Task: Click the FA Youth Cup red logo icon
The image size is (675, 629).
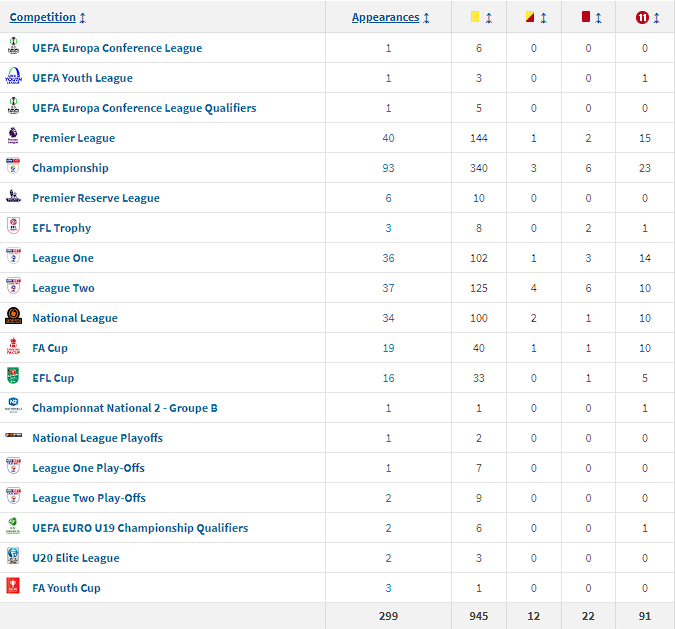Action: (x=13, y=586)
